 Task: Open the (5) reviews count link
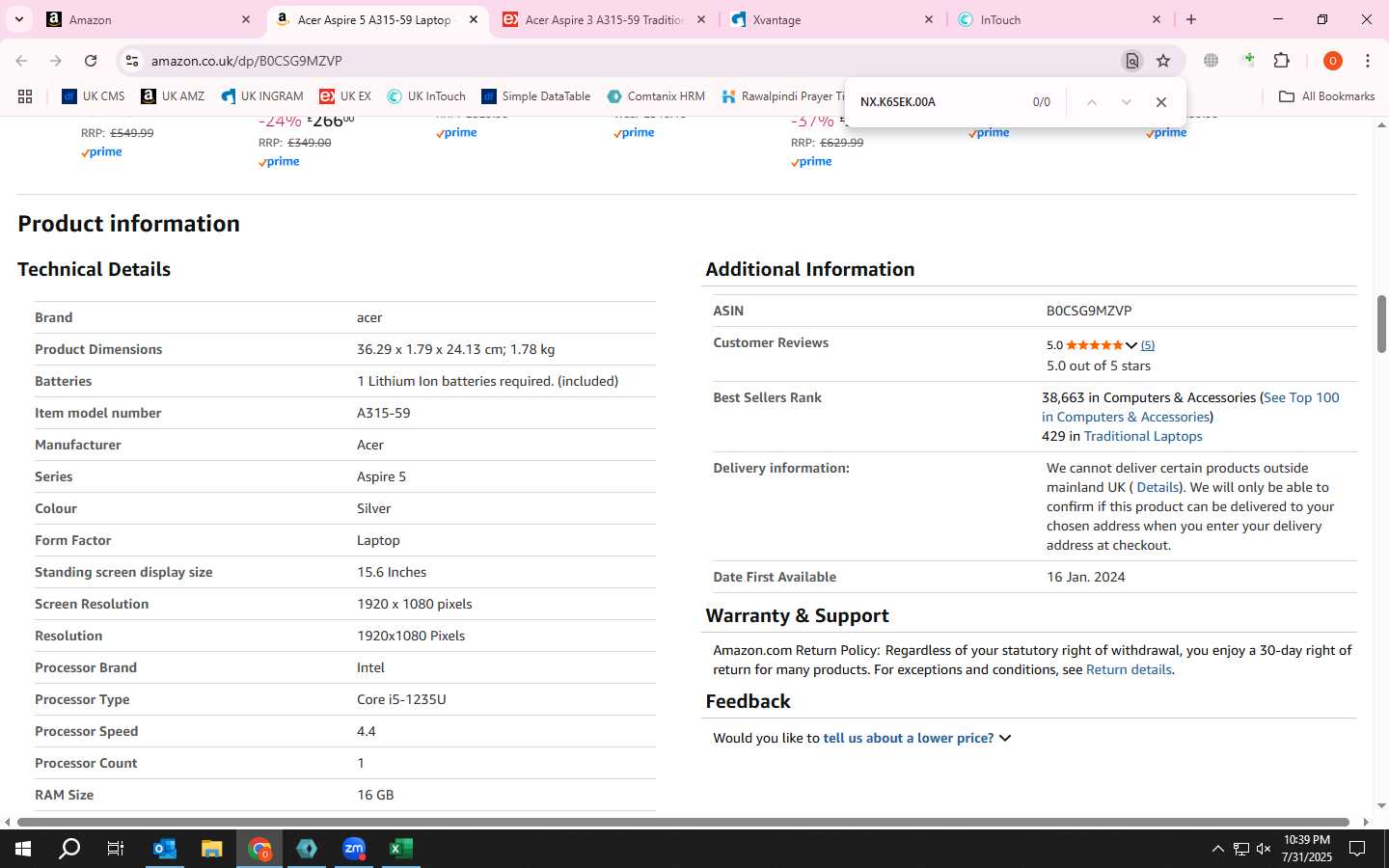click(x=1148, y=345)
